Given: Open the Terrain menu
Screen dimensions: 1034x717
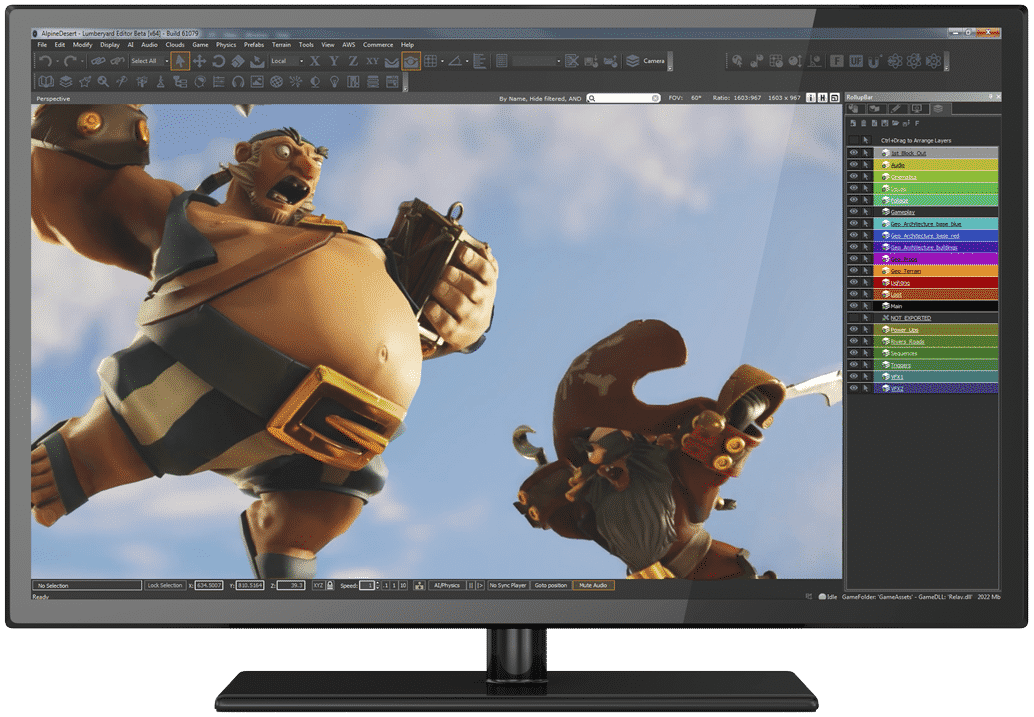Looking at the screenshot, I should click(282, 45).
